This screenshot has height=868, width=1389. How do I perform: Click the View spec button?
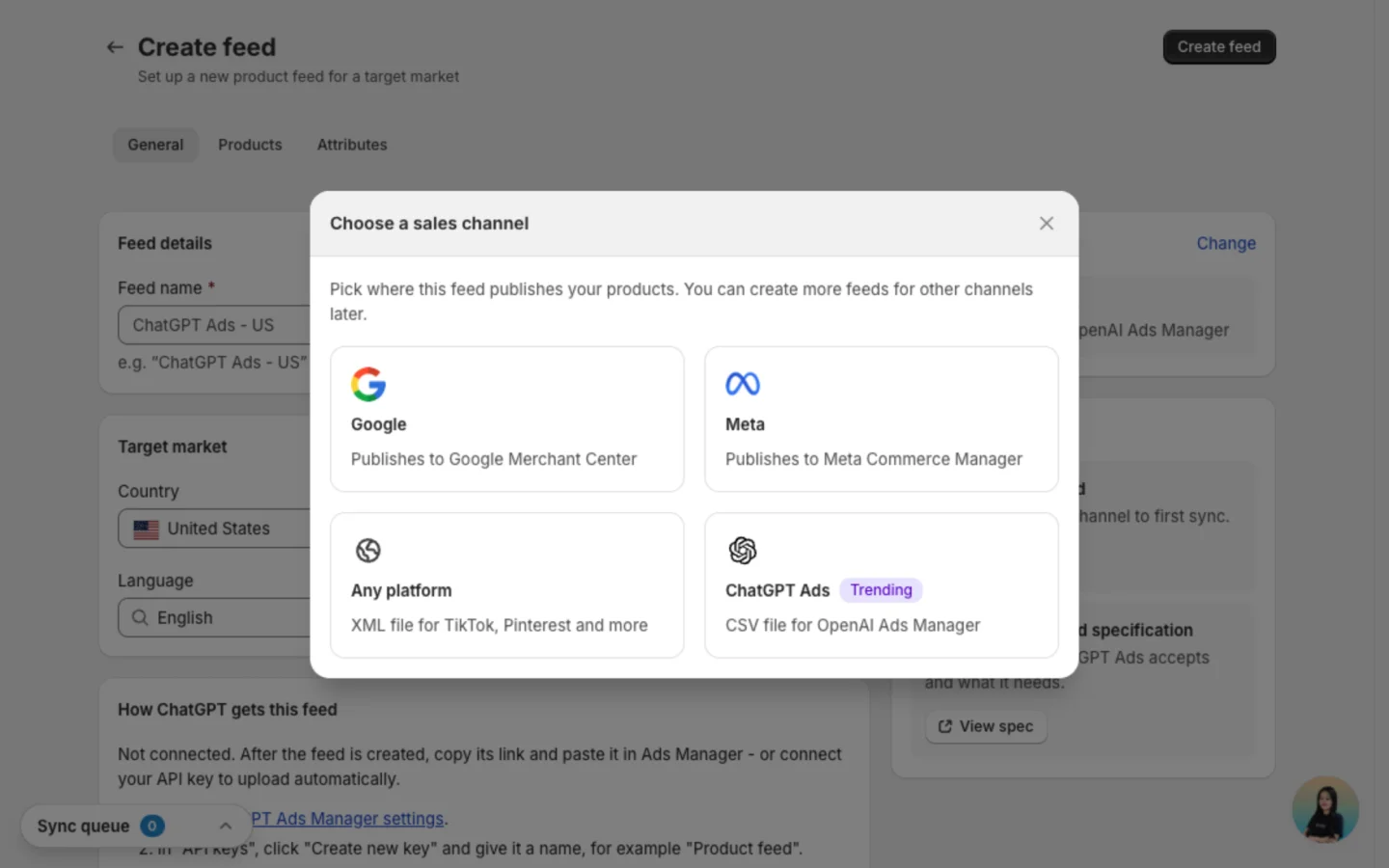[x=986, y=726]
